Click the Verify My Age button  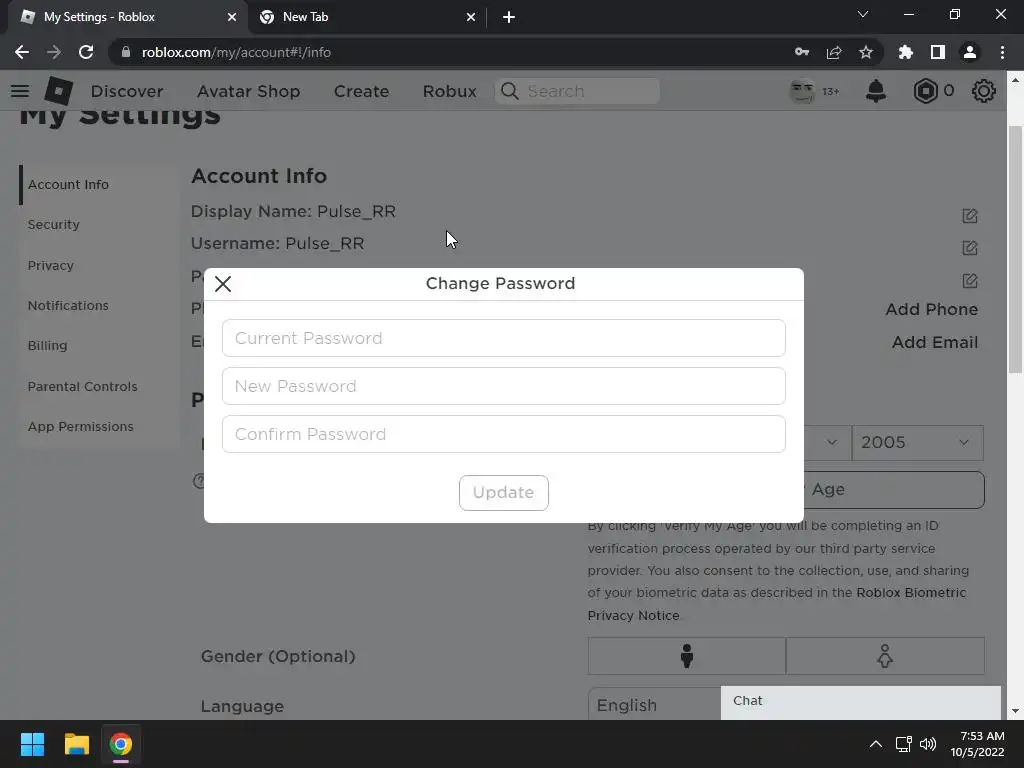(x=893, y=490)
